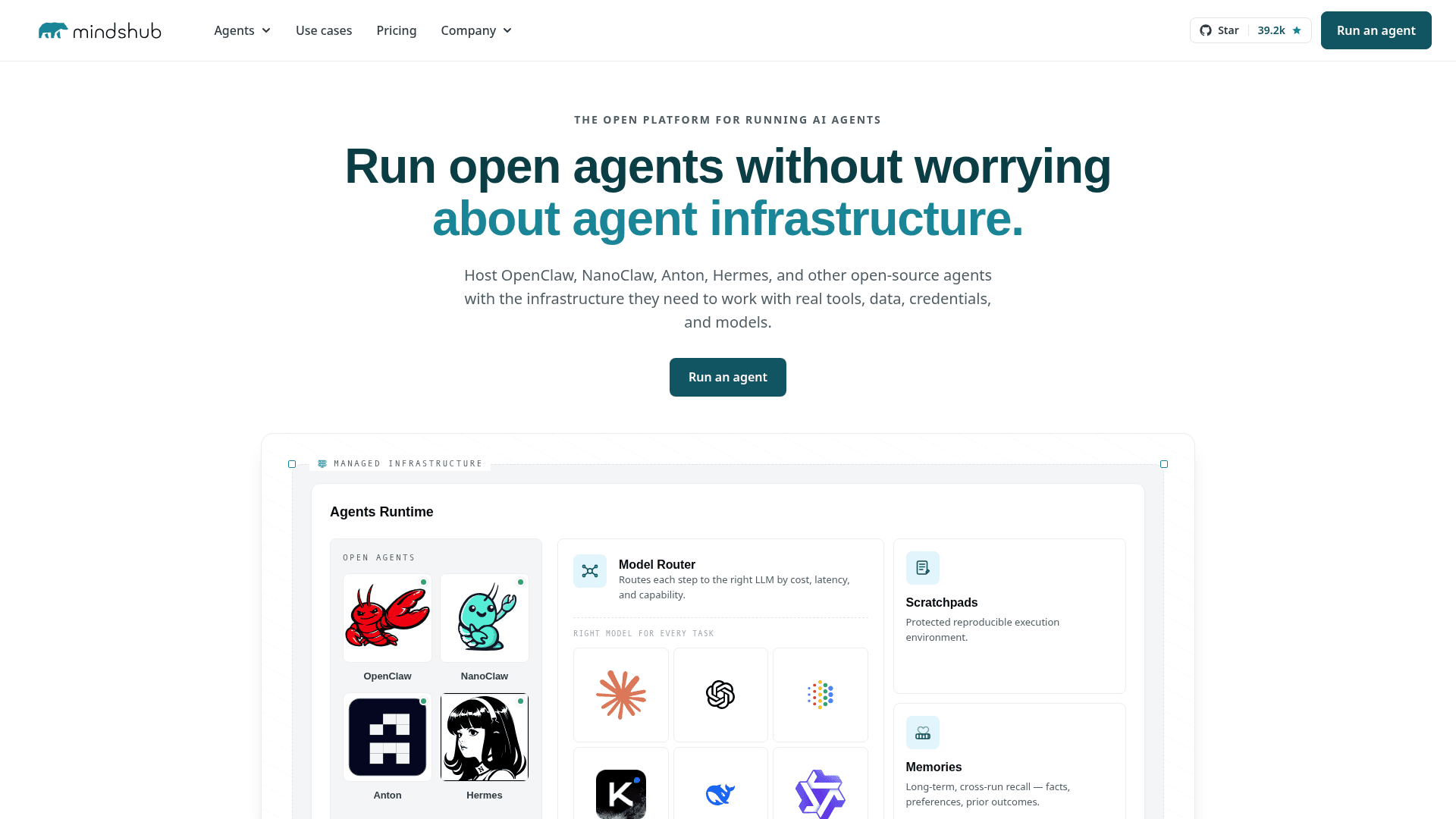Click the MANAGED INFRASTRUCTURE text
Screen dimensions: 1456x819
click(408, 463)
